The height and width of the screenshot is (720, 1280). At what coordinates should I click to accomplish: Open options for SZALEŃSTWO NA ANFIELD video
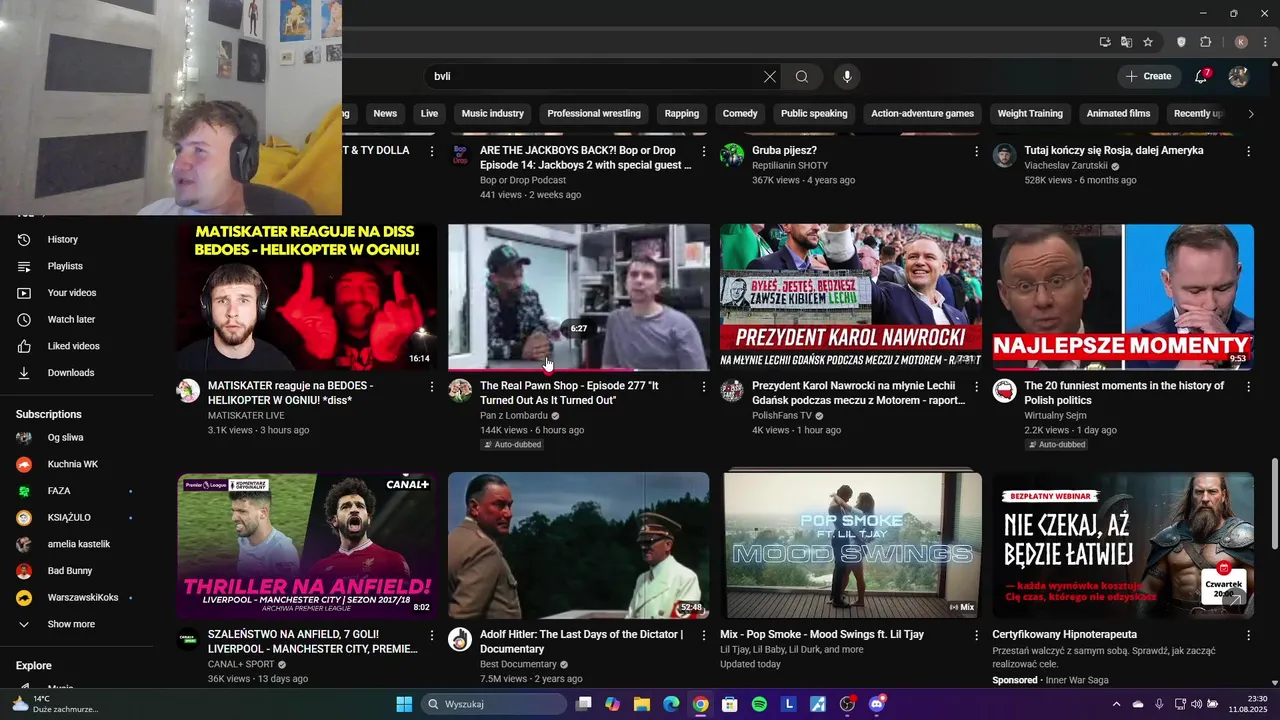click(432, 636)
